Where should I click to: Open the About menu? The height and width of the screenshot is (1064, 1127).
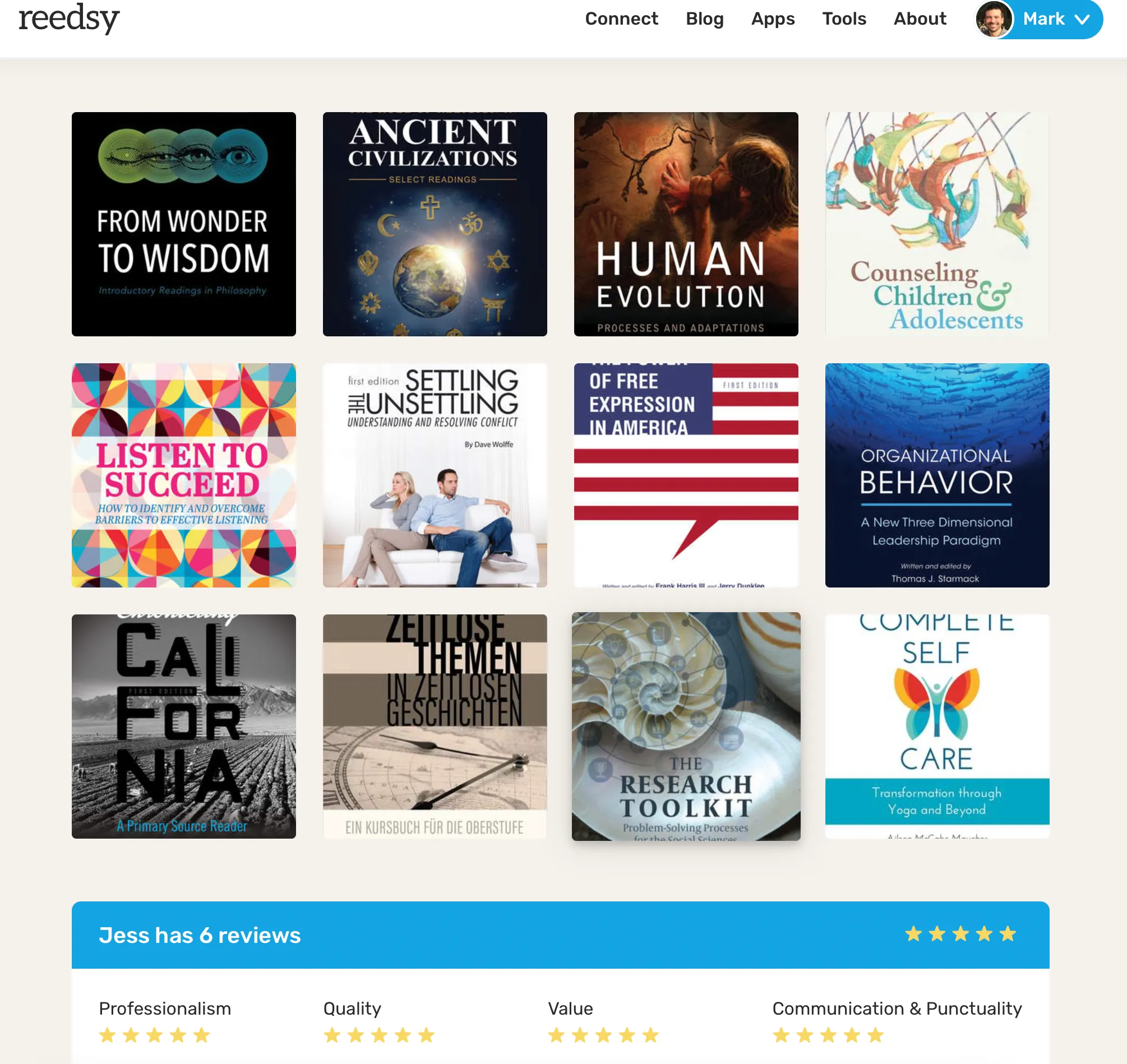(x=920, y=18)
